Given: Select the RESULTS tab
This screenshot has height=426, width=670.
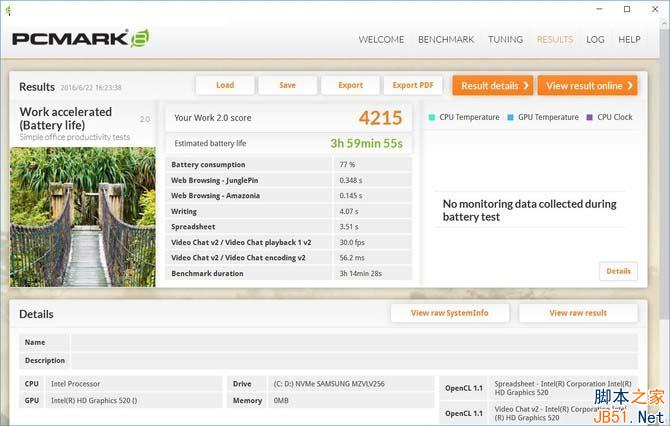Looking at the screenshot, I should click(555, 39).
